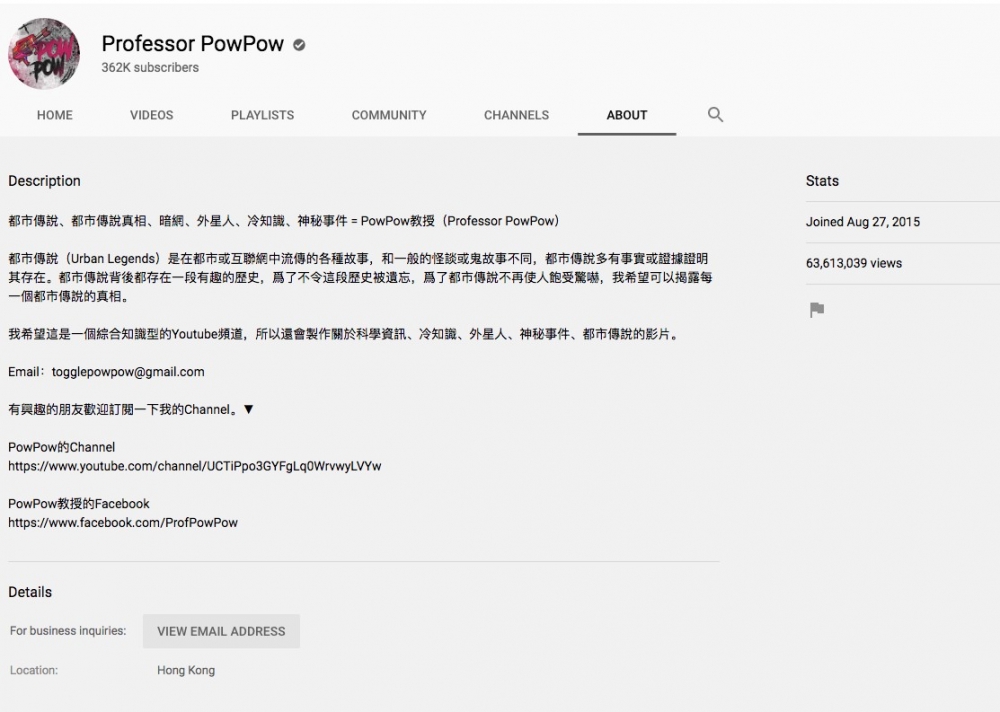This screenshot has width=1000, height=712.
Task: Select the COMMUNITY tab
Action: (x=389, y=115)
